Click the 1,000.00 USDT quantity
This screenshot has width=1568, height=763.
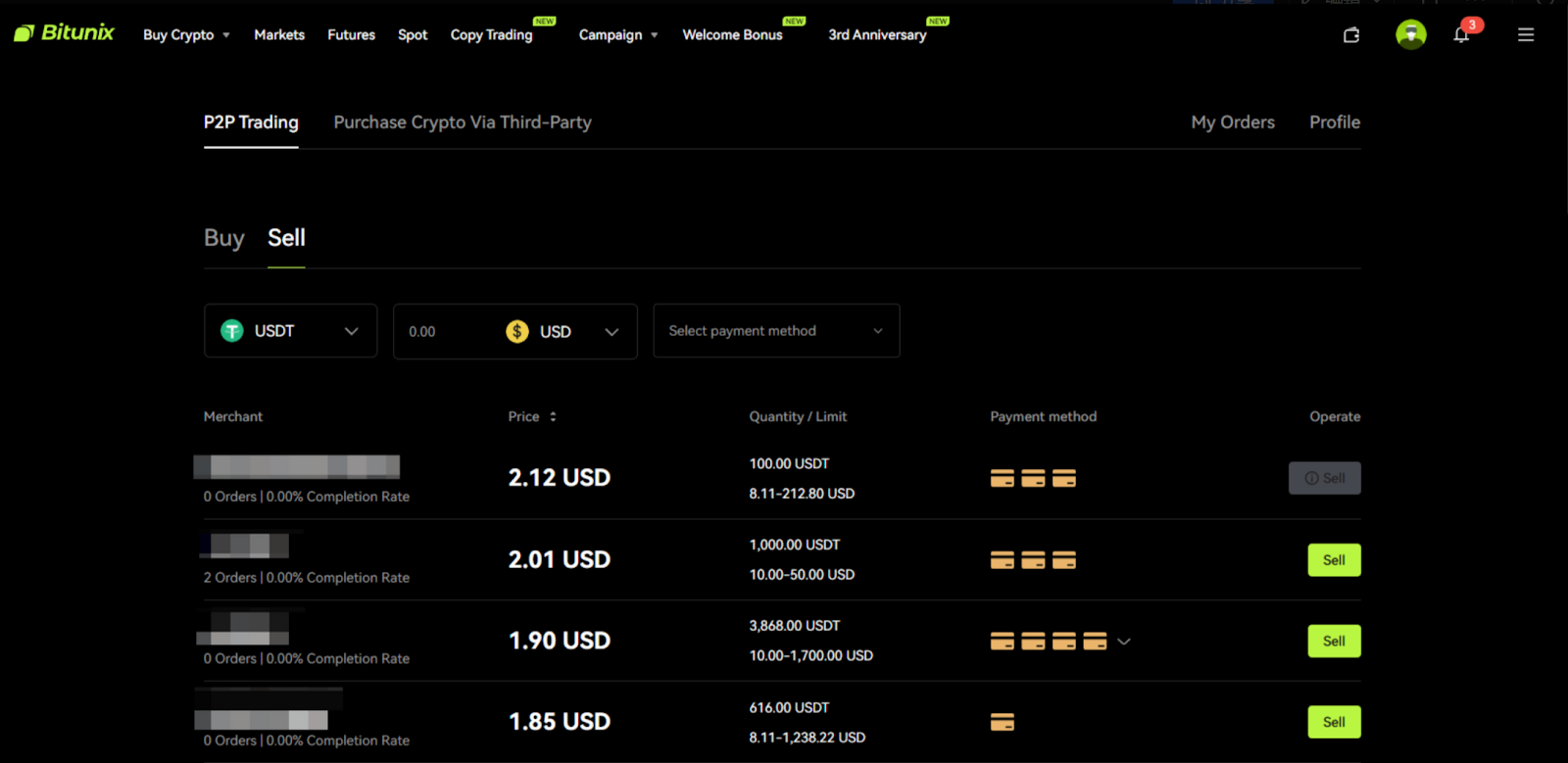pyautogui.click(x=795, y=545)
